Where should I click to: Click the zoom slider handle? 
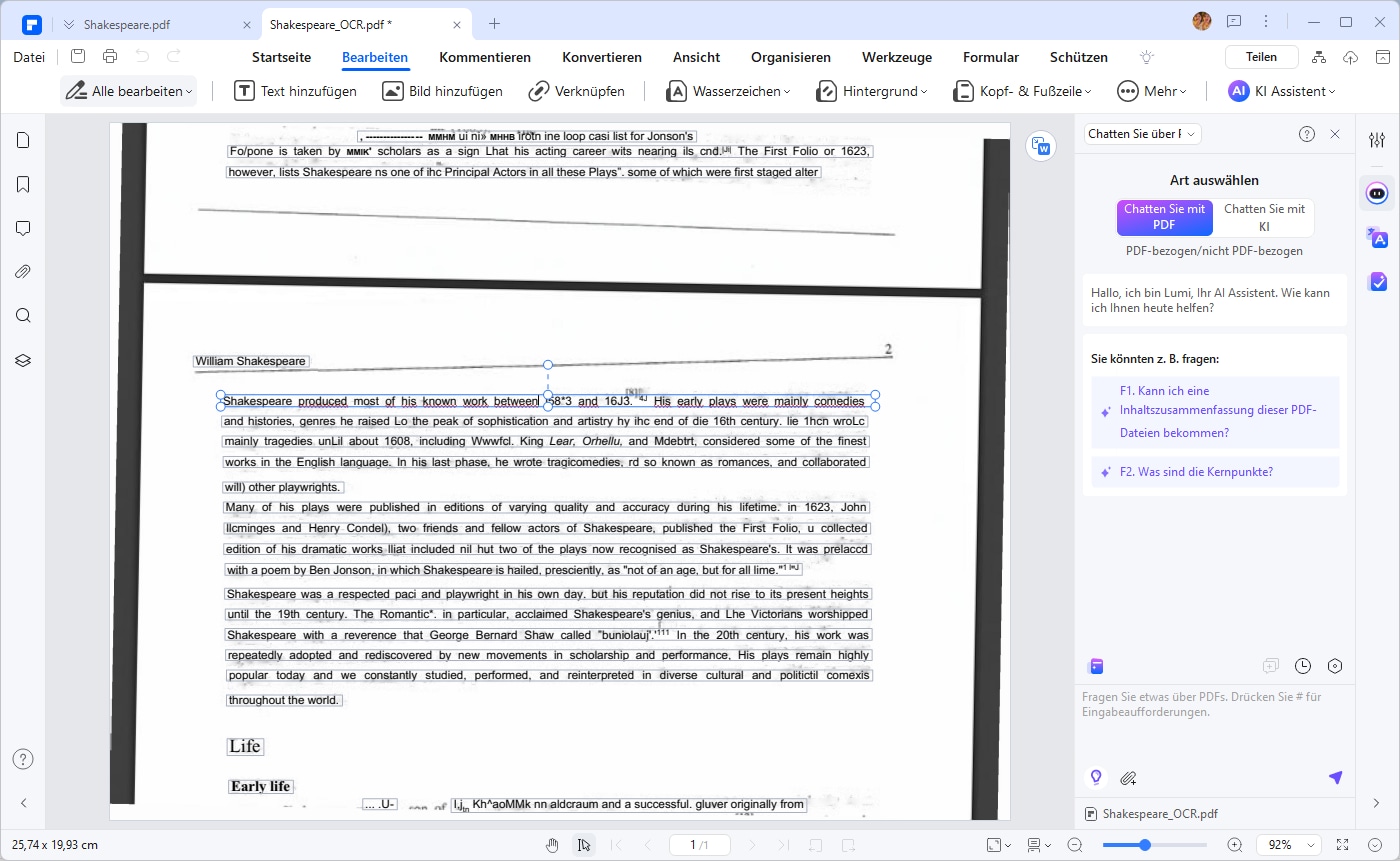click(x=1145, y=845)
